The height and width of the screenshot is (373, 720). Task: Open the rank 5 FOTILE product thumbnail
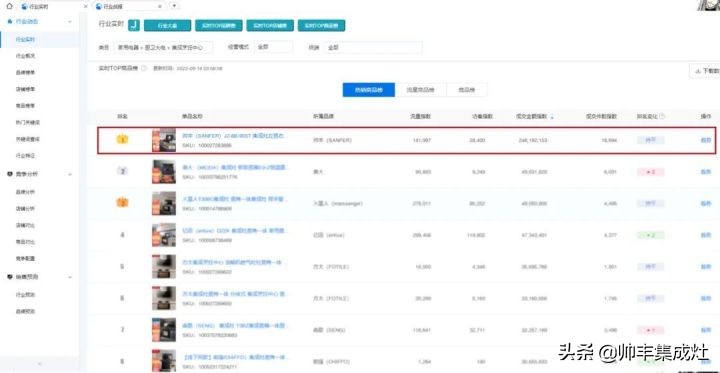(x=164, y=267)
